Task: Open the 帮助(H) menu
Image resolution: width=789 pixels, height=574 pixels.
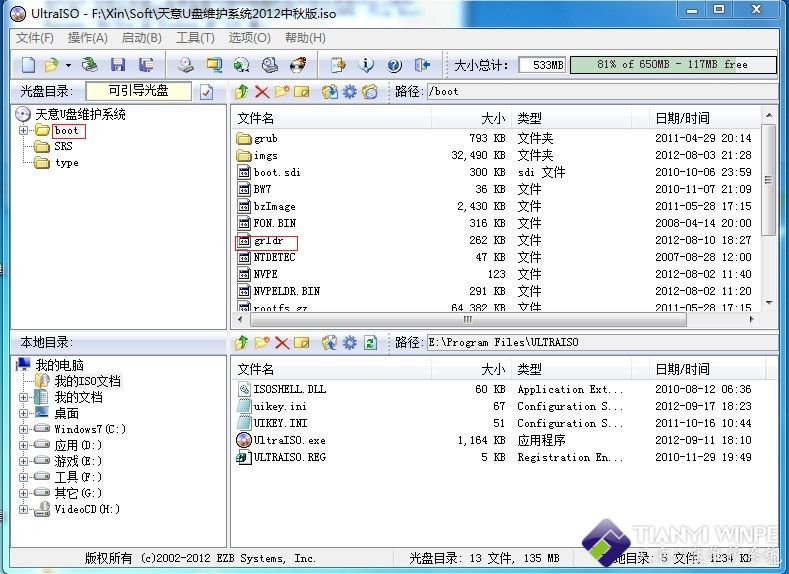Action: tap(305, 38)
